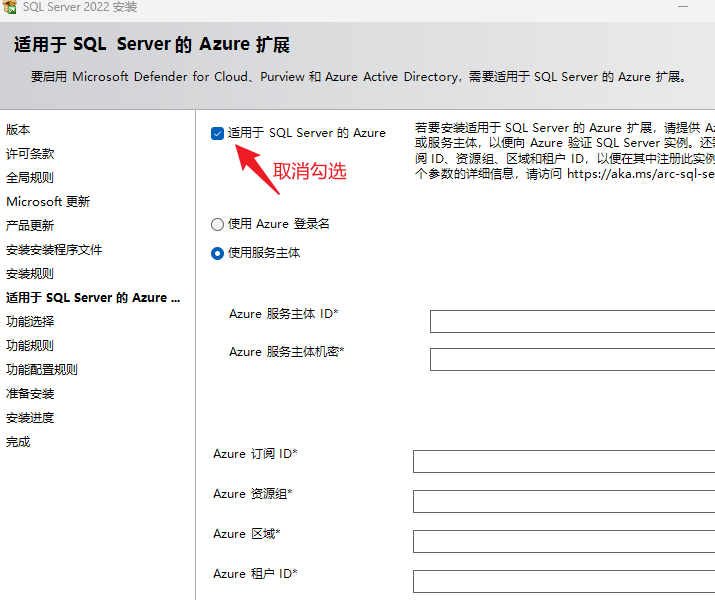This screenshot has width=715, height=600.
Task: Select the 准备安装 step in sidebar
Action: [x=30, y=393]
